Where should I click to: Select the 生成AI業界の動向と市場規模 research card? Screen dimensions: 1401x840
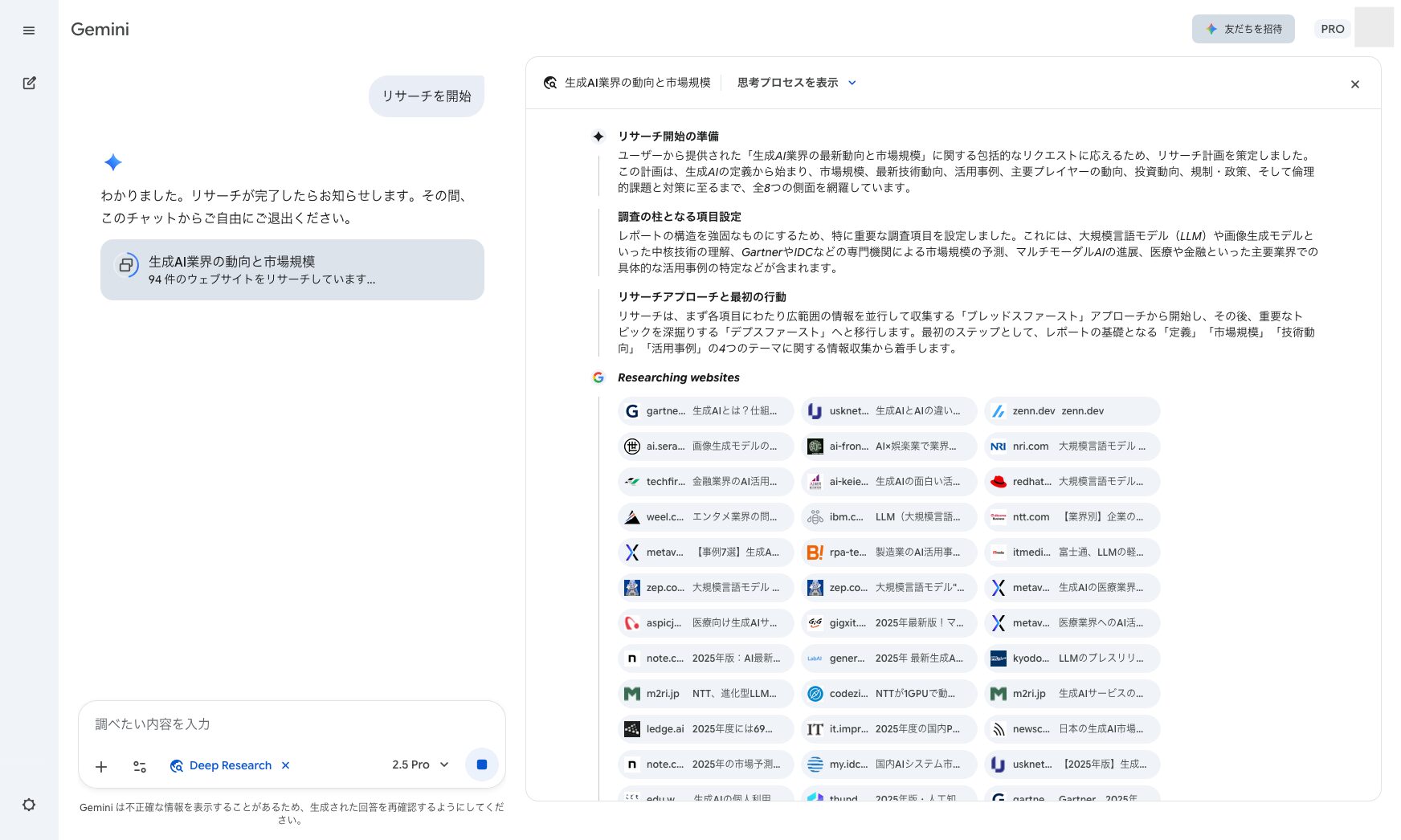tap(292, 270)
